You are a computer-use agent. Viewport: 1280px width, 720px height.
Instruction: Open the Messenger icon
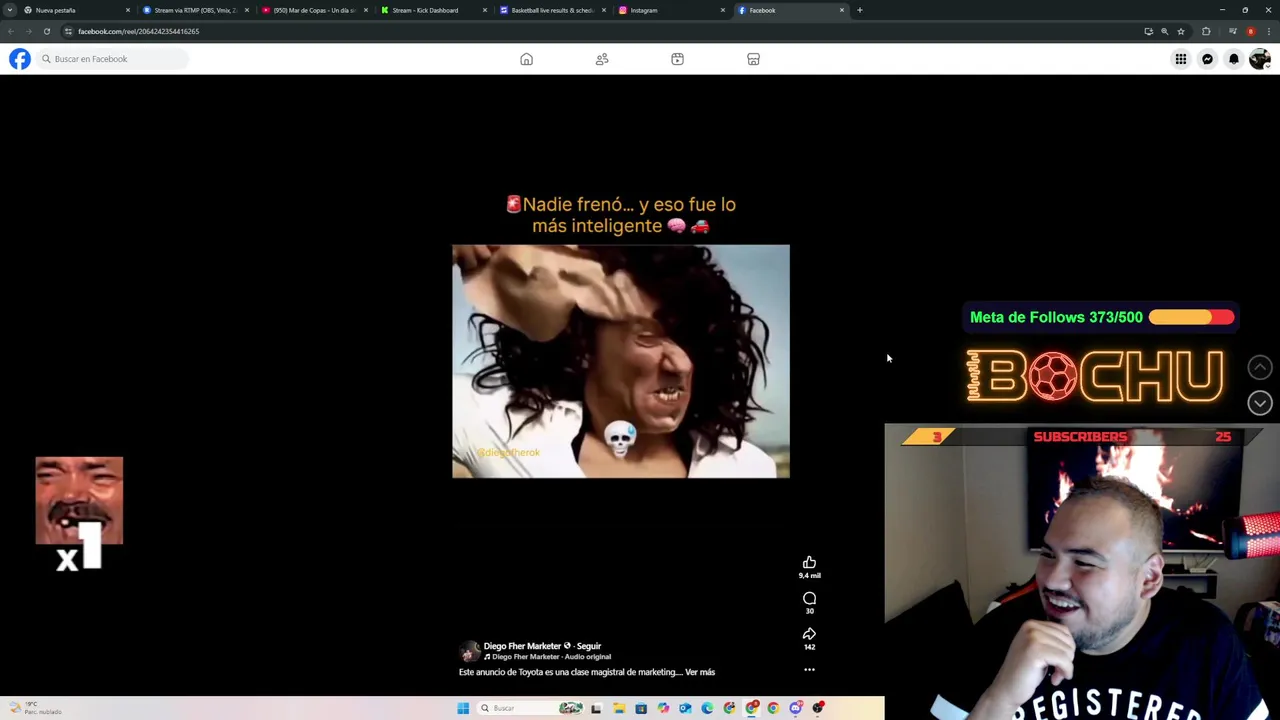tap(1207, 59)
